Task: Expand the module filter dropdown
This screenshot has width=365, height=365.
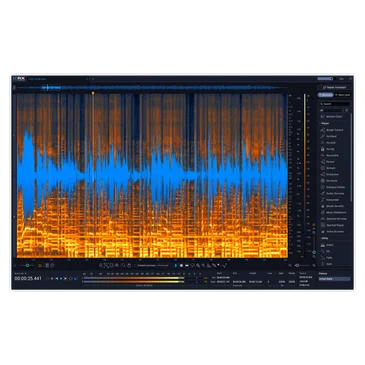Action: [x=331, y=110]
